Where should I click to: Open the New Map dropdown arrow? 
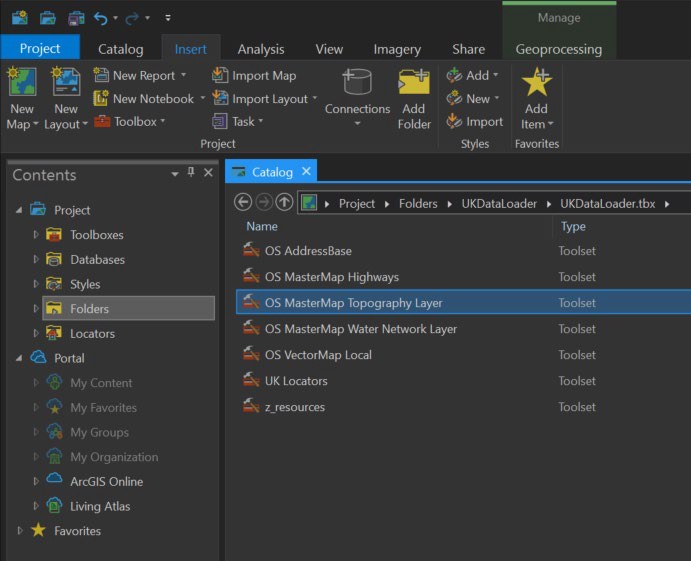pyautogui.click(x=36, y=124)
